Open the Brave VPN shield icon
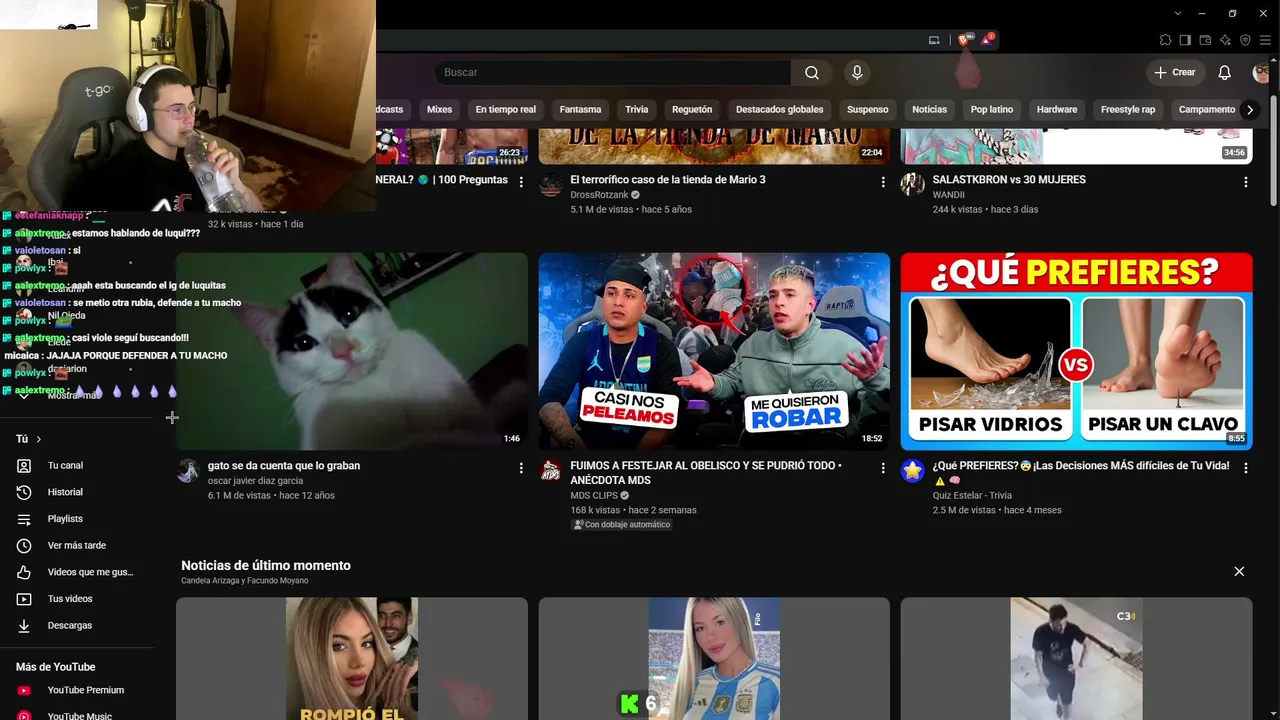Screen dimensions: 1280x720 pyautogui.click(x=1245, y=40)
